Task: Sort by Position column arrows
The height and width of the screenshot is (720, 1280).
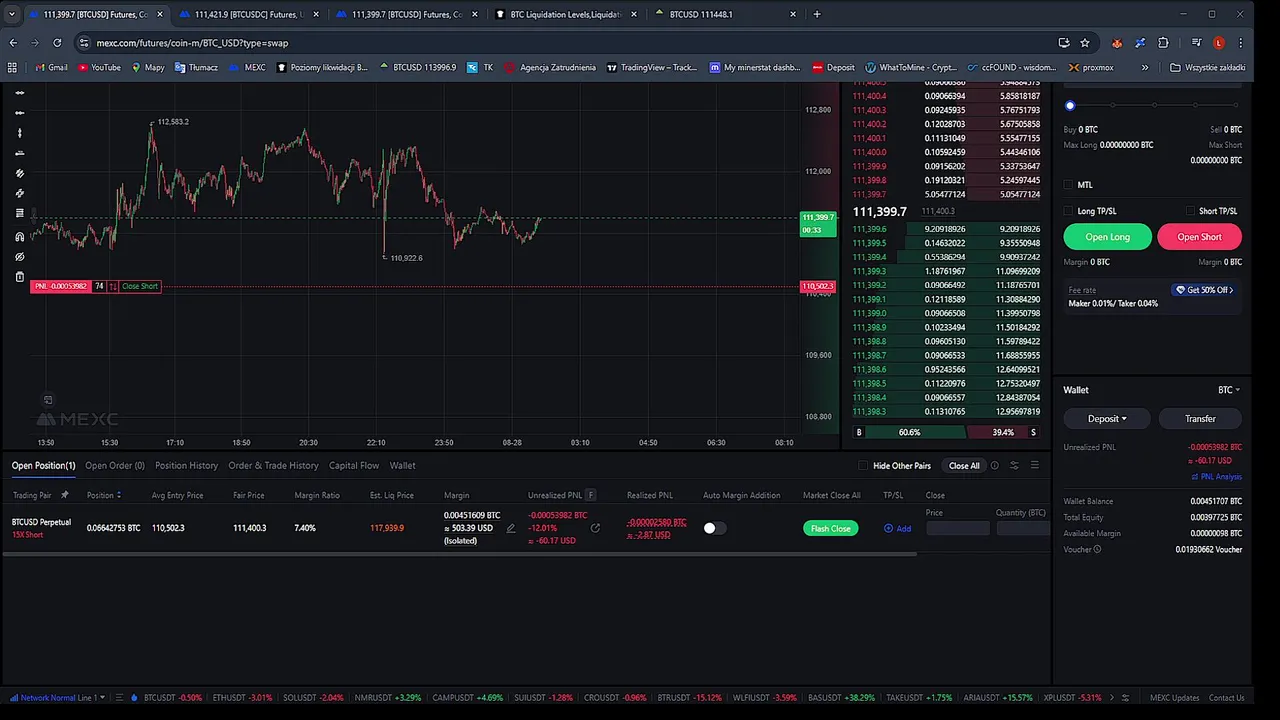Action: coord(119,495)
